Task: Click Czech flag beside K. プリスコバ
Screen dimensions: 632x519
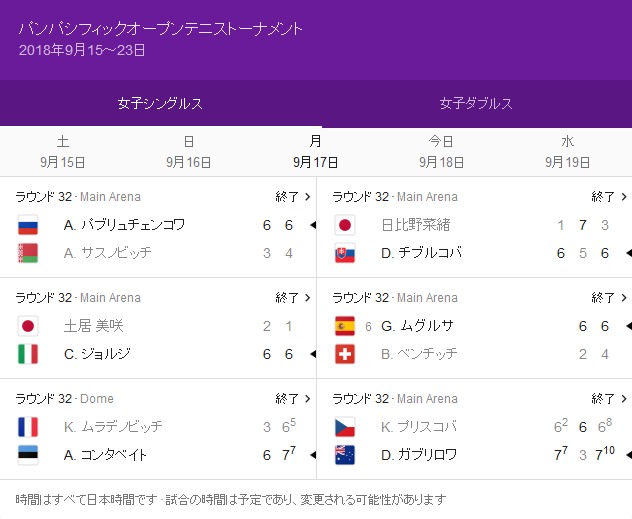Action: [x=345, y=427]
